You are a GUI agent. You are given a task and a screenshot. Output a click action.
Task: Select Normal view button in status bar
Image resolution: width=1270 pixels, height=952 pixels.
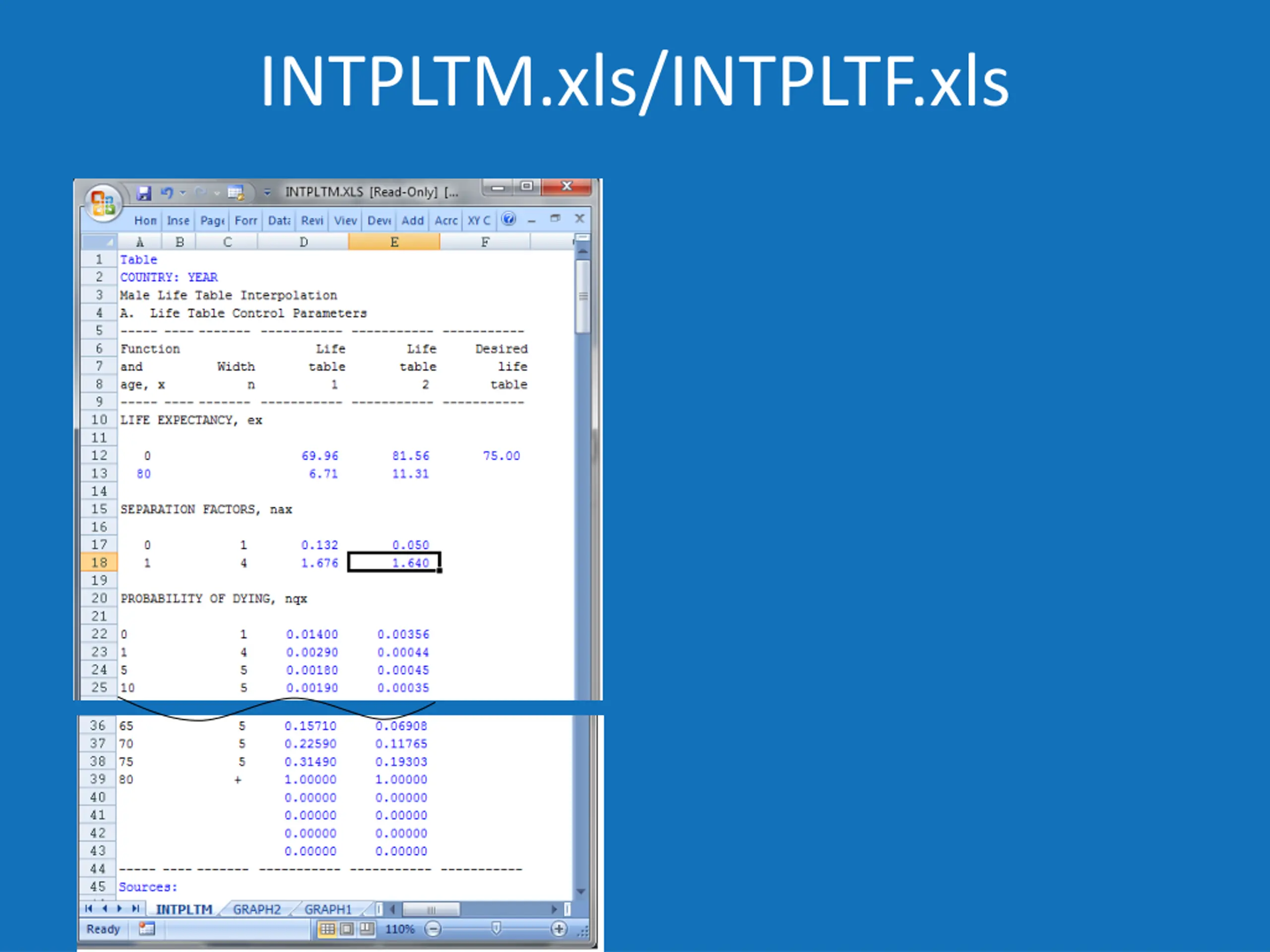coord(327,929)
